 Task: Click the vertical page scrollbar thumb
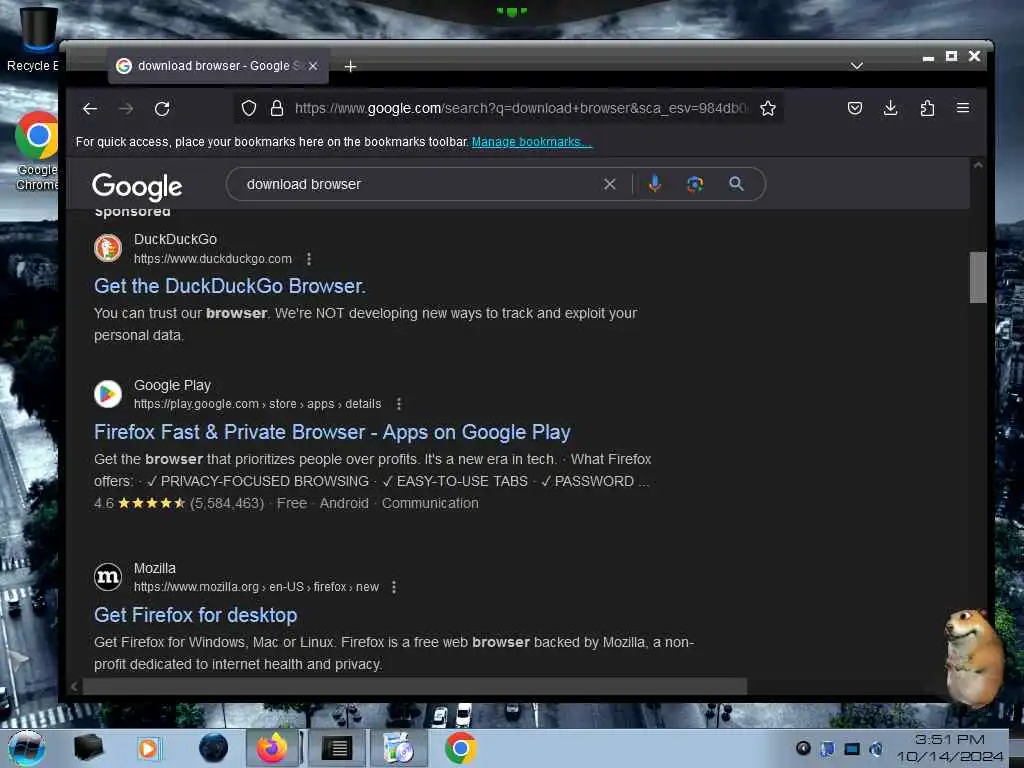click(x=978, y=277)
